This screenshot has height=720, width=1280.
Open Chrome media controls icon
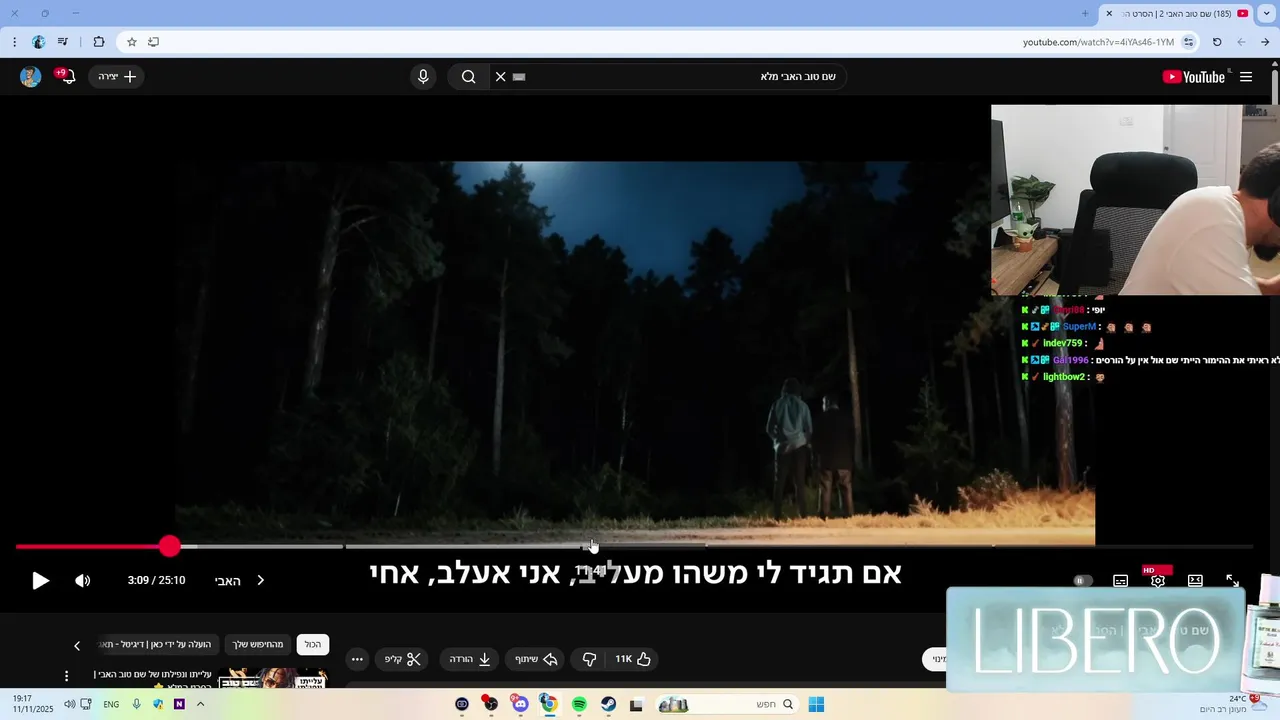point(63,42)
